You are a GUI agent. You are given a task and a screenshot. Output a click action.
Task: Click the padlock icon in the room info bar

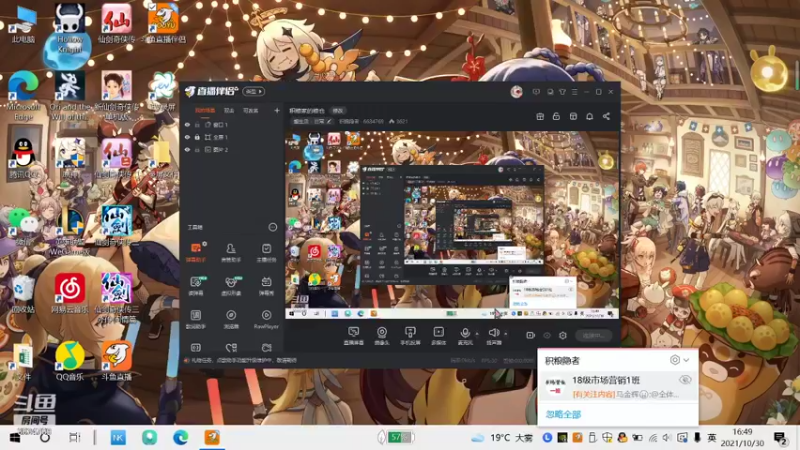tap(556, 116)
